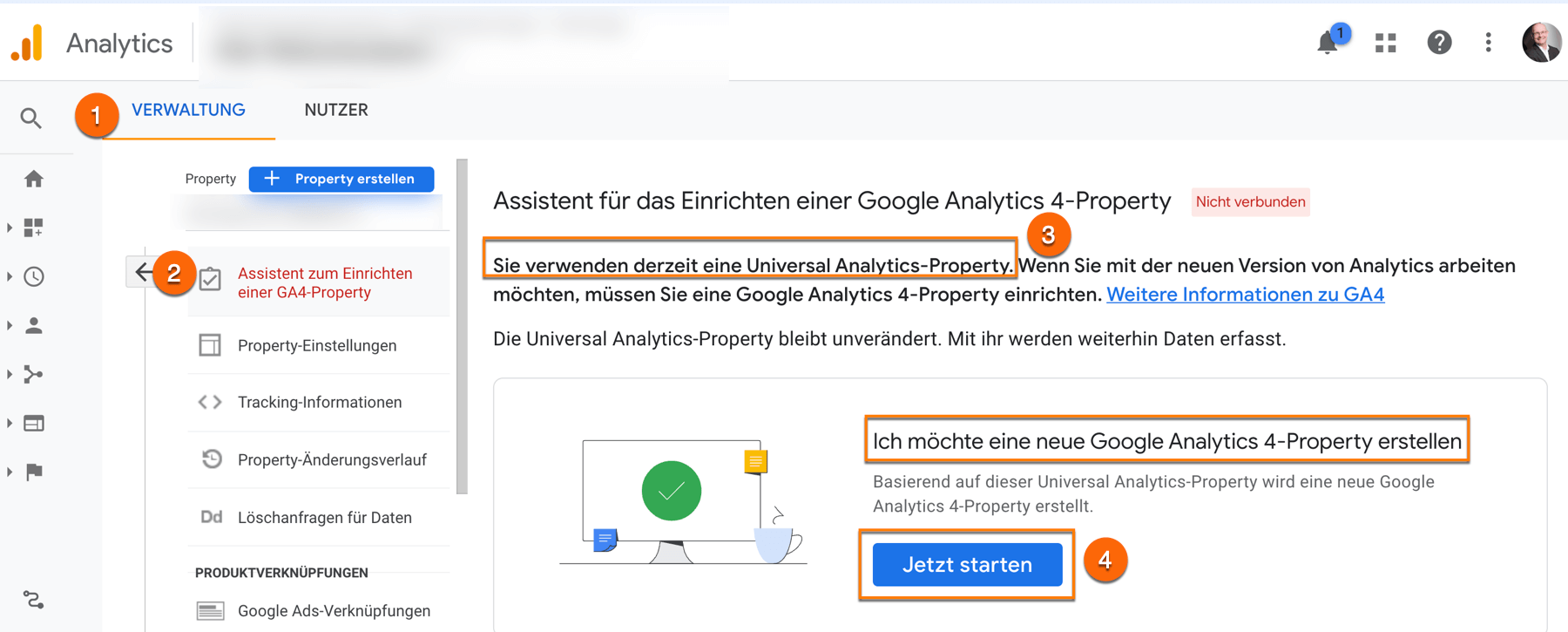Open the Google Apps grid launcher

[x=1384, y=43]
